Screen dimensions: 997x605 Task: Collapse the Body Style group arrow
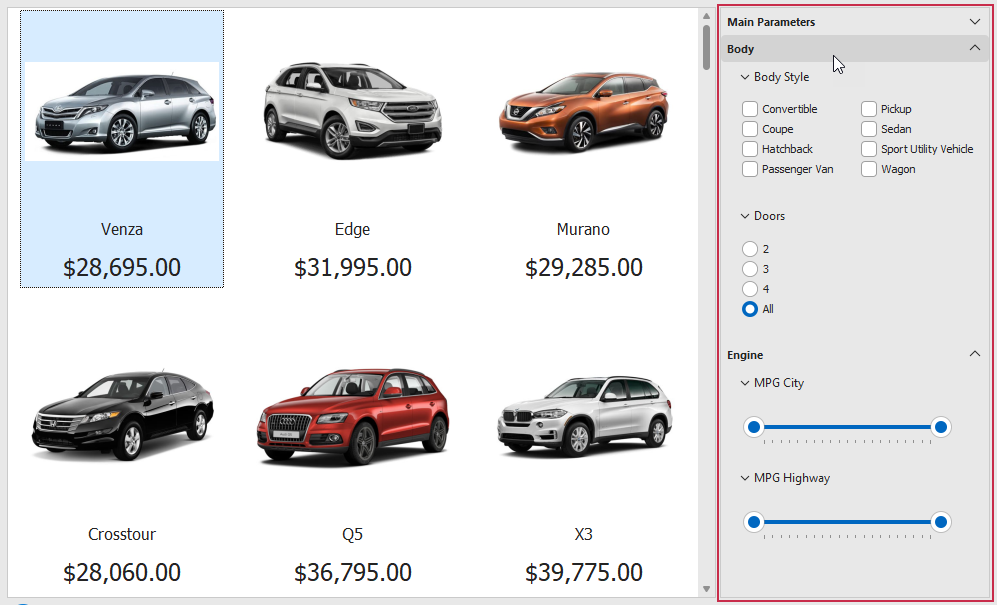click(745, 77)
